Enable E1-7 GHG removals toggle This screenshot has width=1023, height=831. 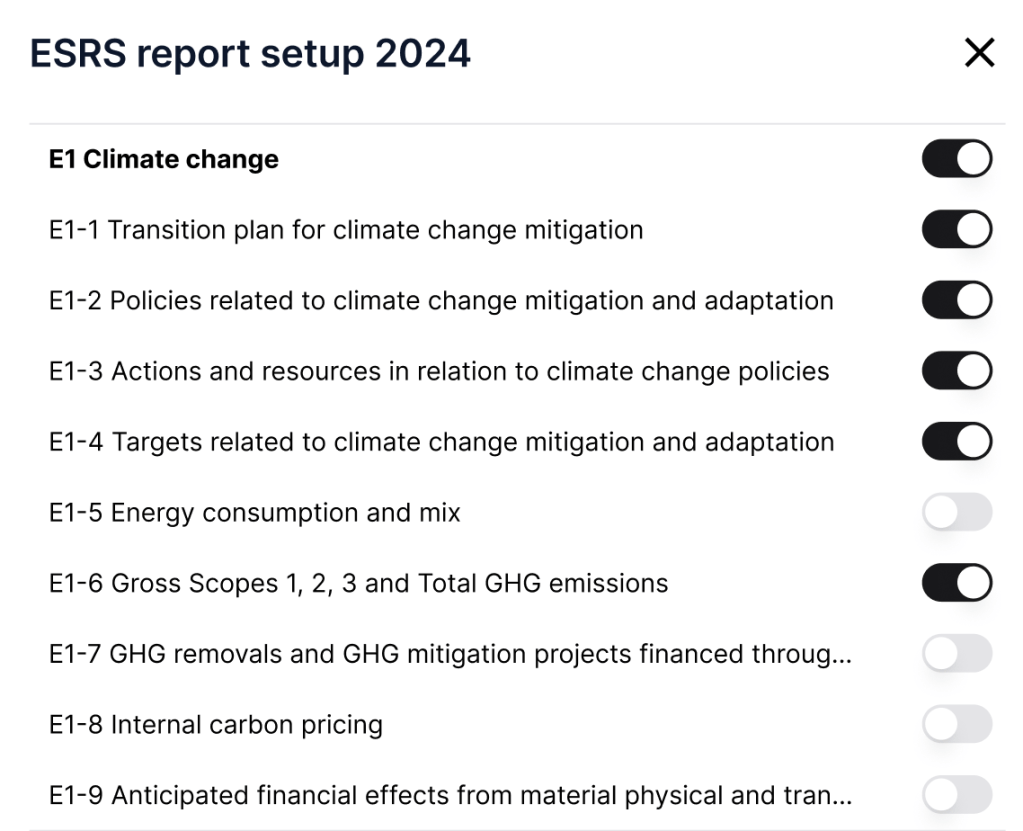click(956, 654)
